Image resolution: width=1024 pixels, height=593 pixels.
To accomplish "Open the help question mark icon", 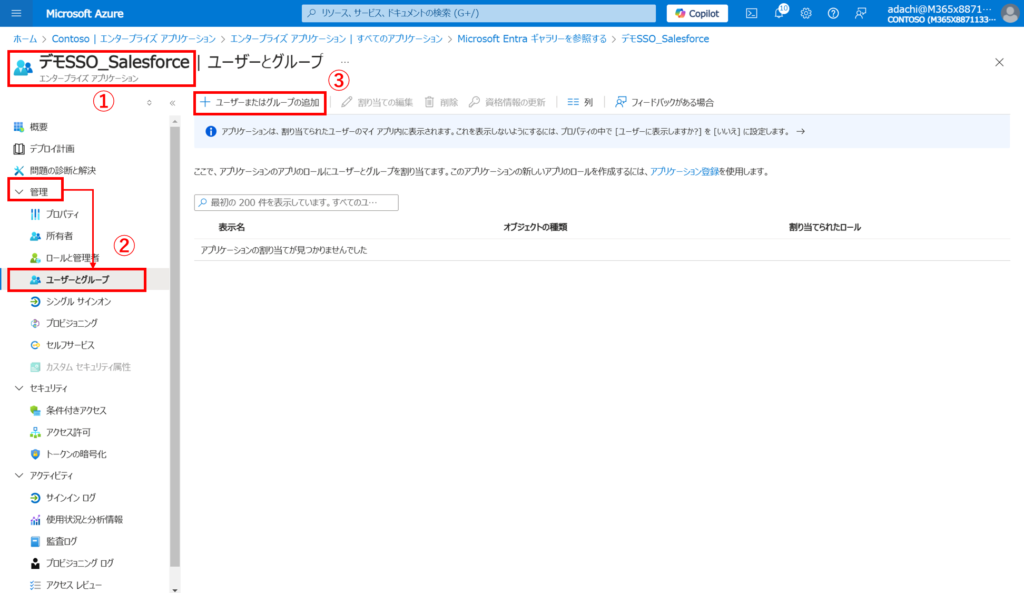I will [x=833, y=13].
